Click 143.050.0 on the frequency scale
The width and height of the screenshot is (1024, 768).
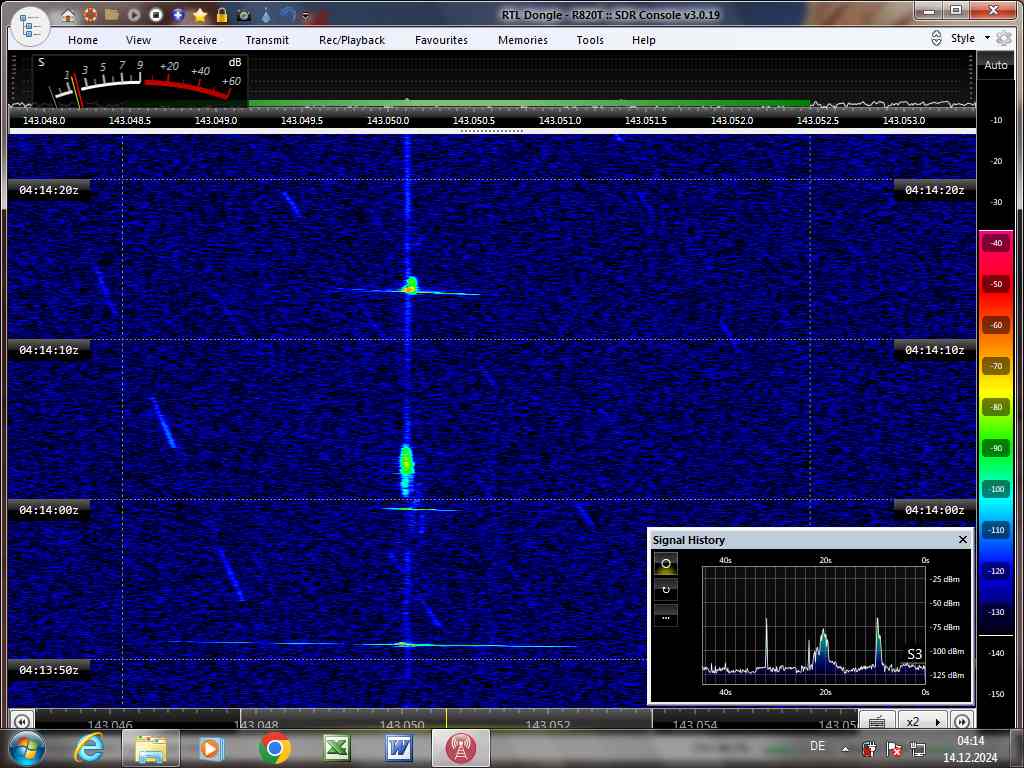[388, 120]
